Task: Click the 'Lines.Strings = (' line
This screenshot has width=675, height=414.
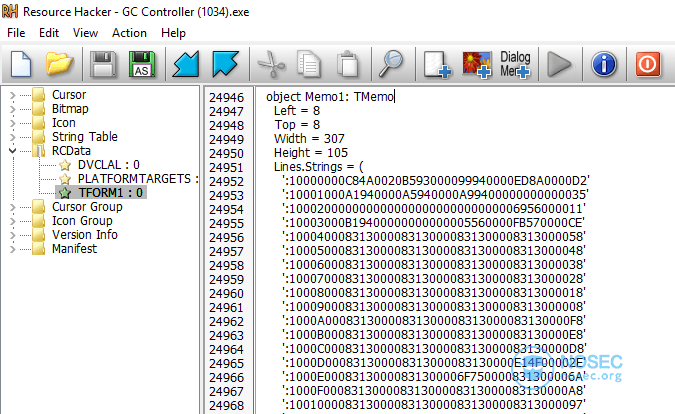Action: 319,167
